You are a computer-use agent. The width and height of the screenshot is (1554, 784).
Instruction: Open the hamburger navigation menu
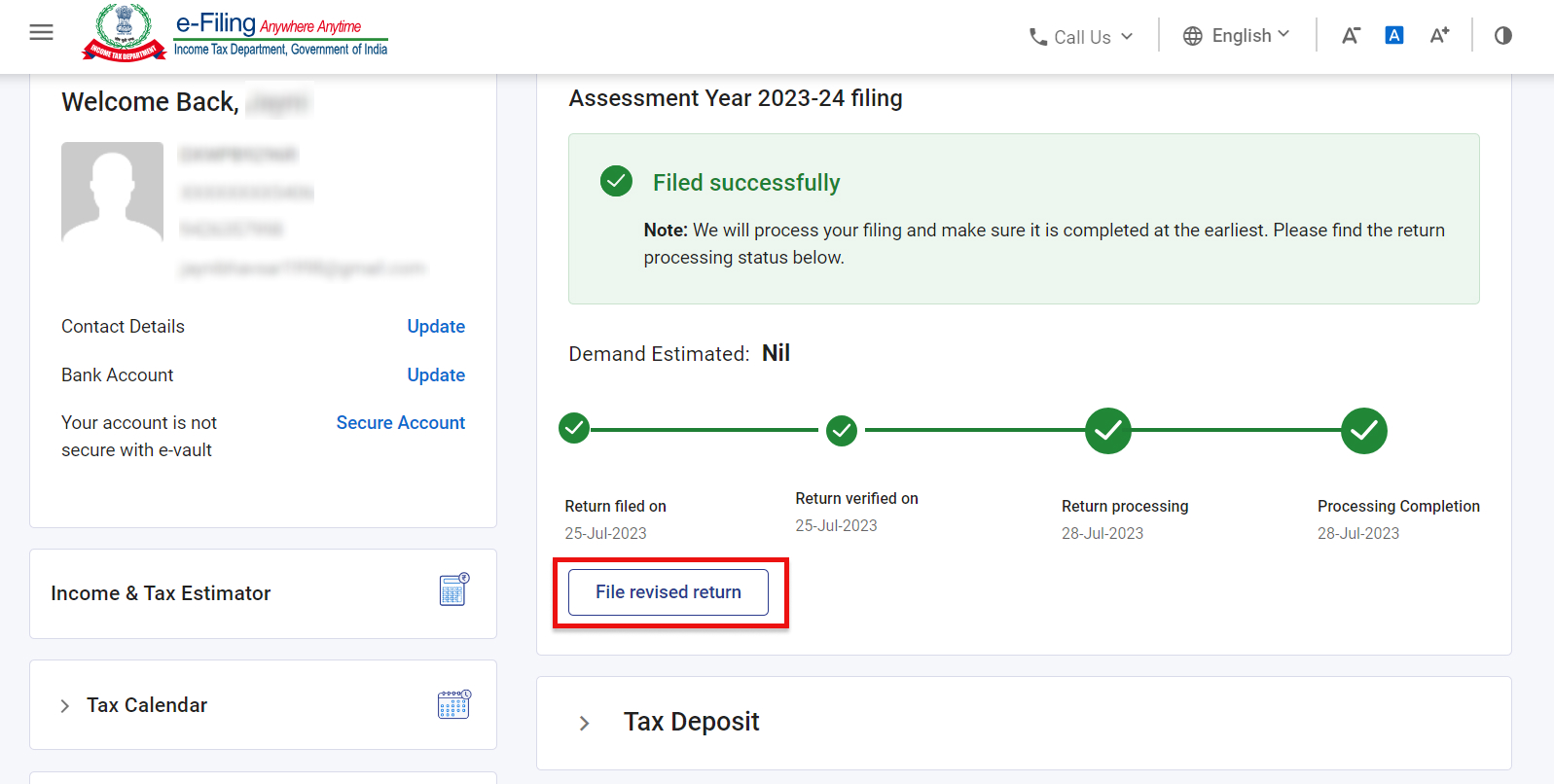click(x=41, y=33)
